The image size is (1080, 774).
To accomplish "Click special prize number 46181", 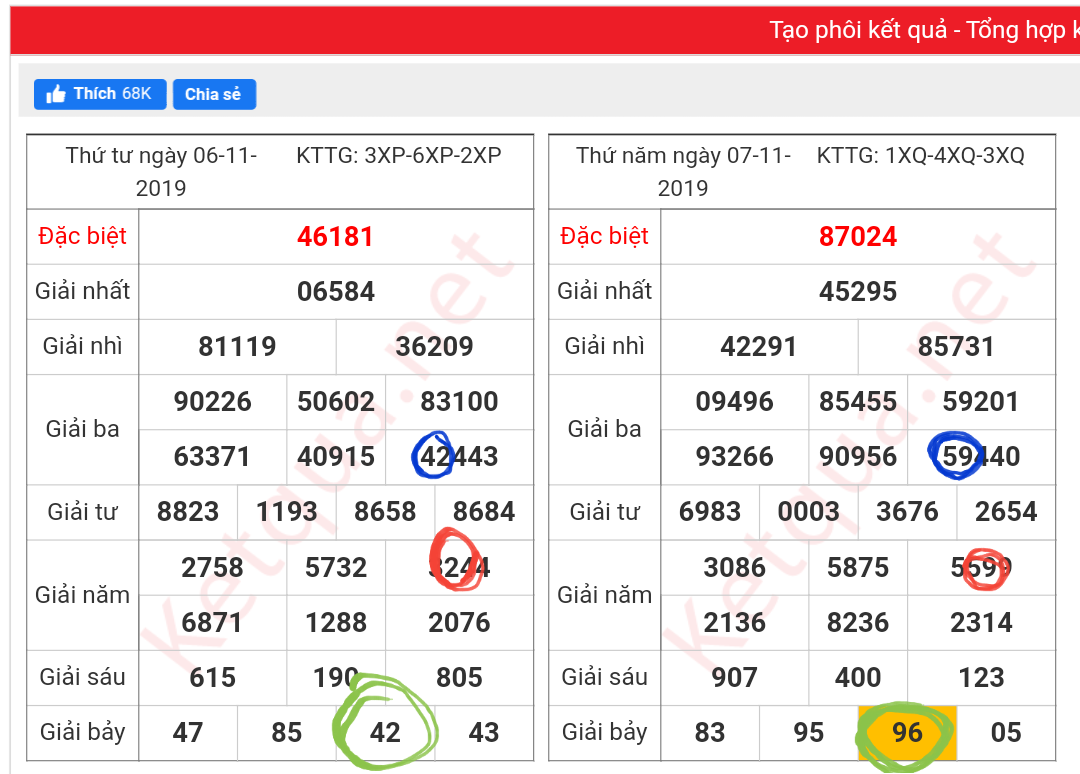I will [x=335, y=237].
